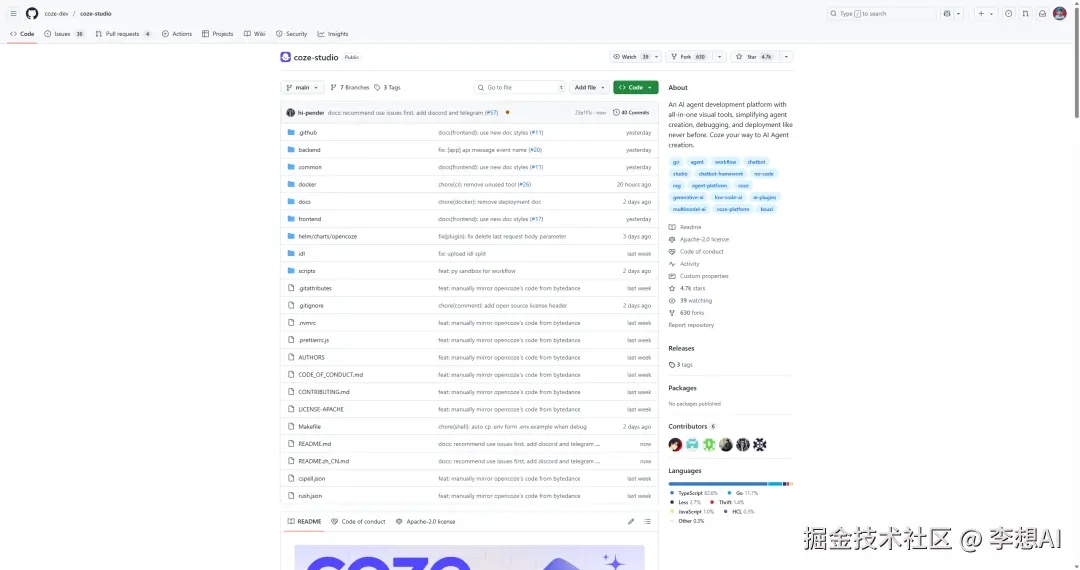The height and width of the screenshot is (570, 1080).
Task: Switch to the Projects tab
Action: coord(218,34)
